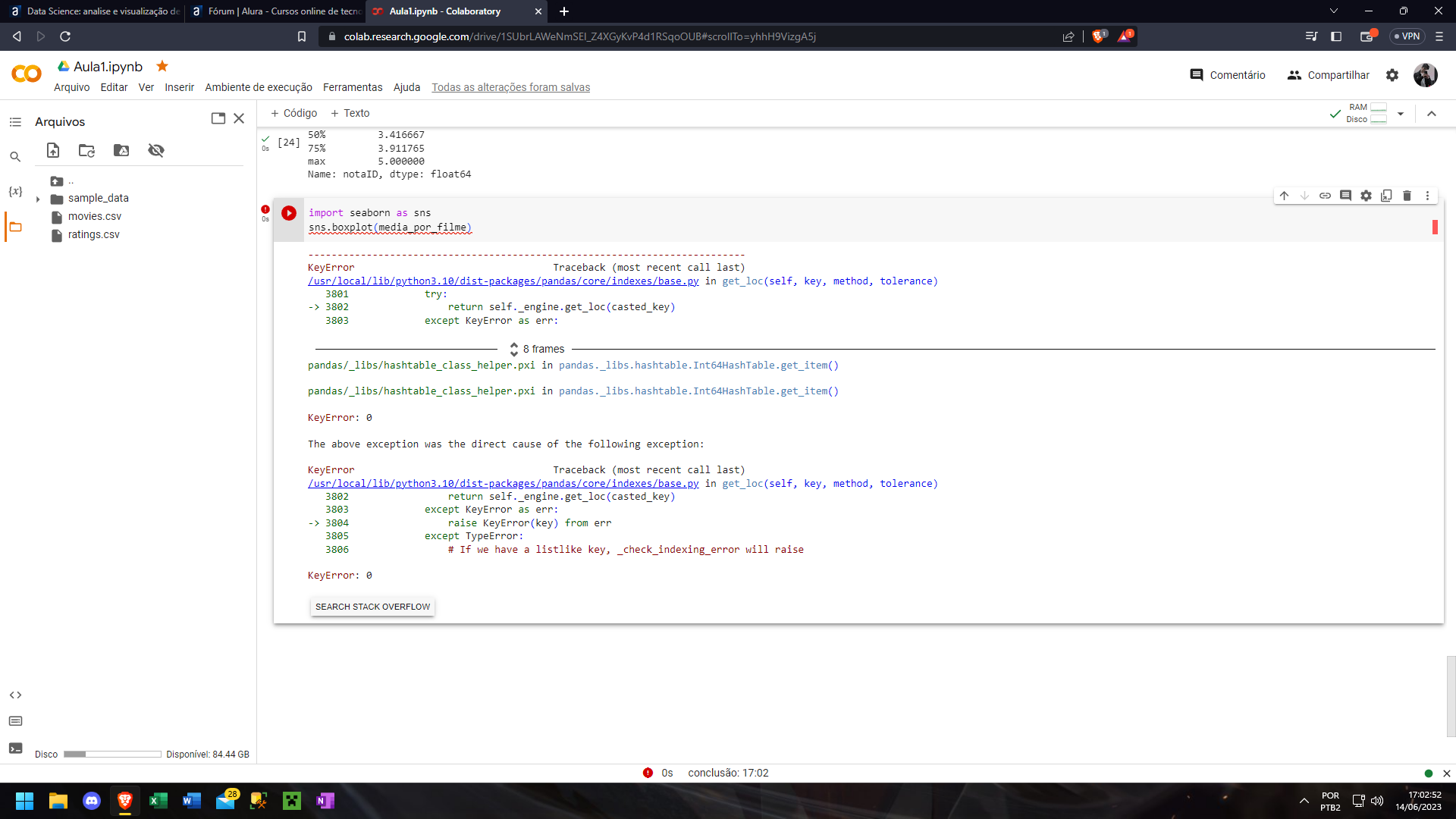Click the notebook title Aula1.ipynb
Screen dimensions: 1456x819
tap(108, 67)
